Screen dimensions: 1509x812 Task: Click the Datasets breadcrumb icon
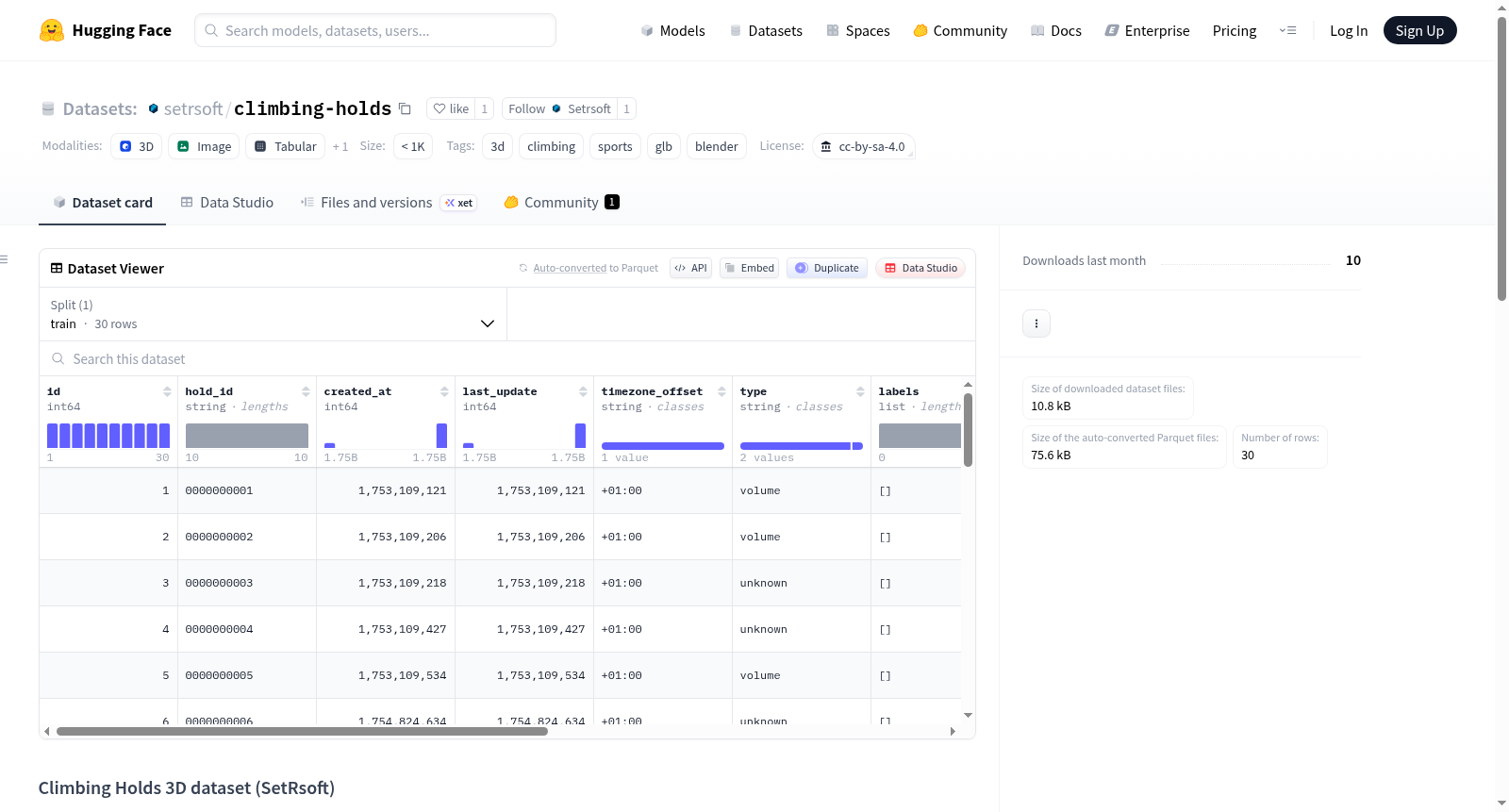point(48,108)
